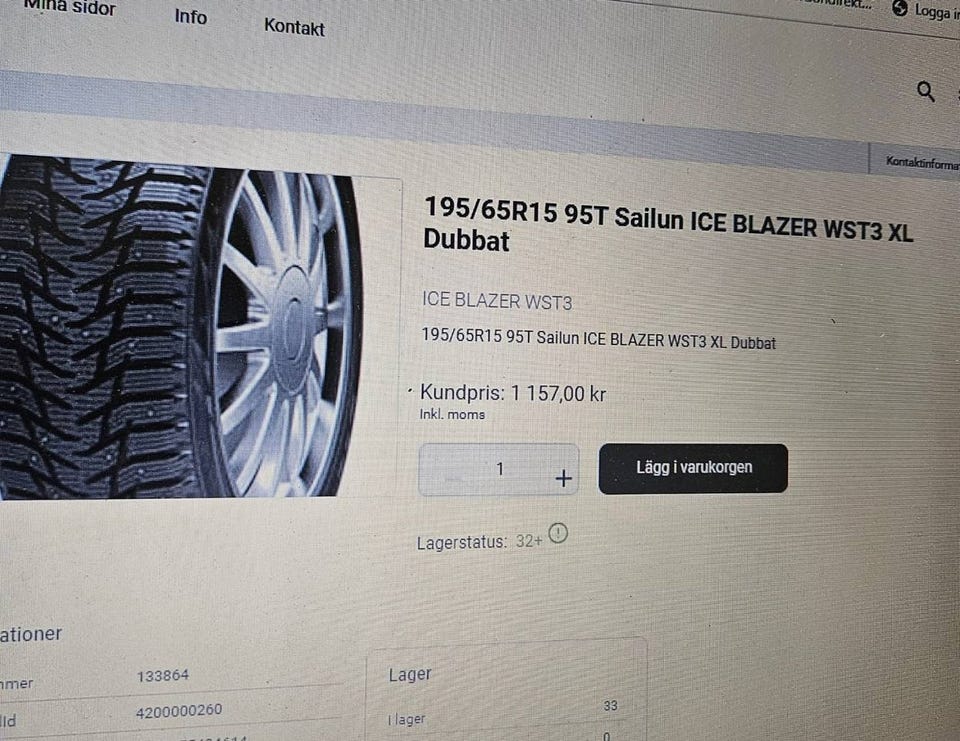Image resolution: width=960 pixels, height=741 pixels.
Task: Click the Logga in link
Action: pos(937,12)
